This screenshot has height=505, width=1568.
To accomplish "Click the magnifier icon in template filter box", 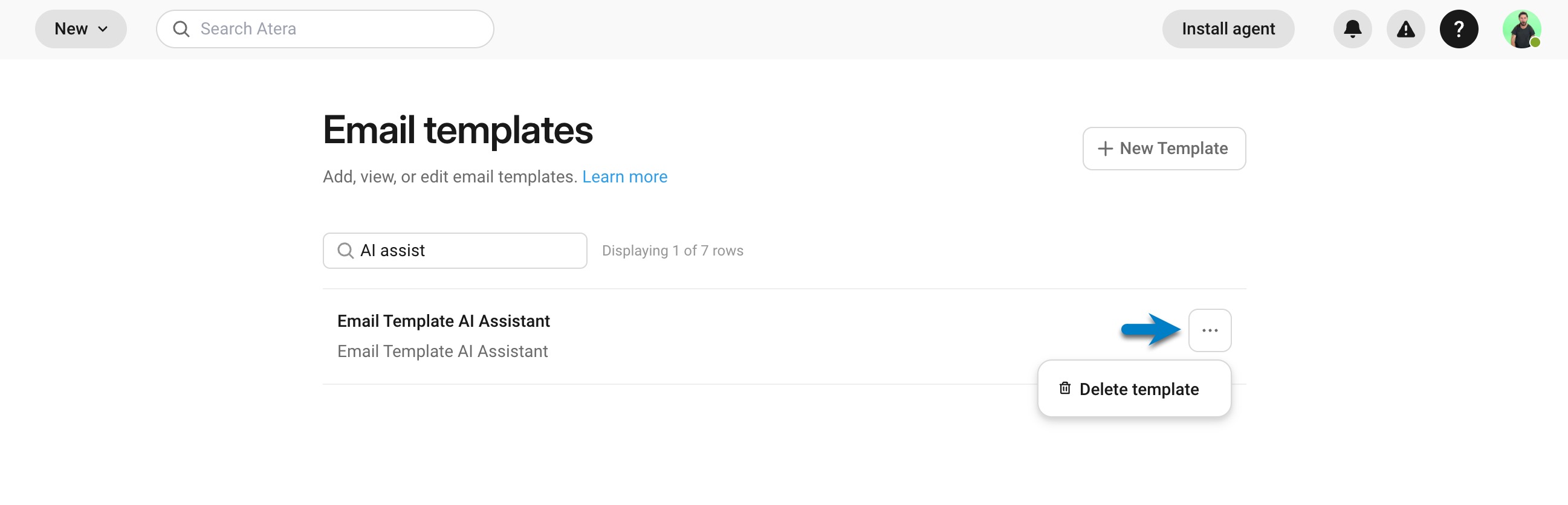I will click(345, 251).
